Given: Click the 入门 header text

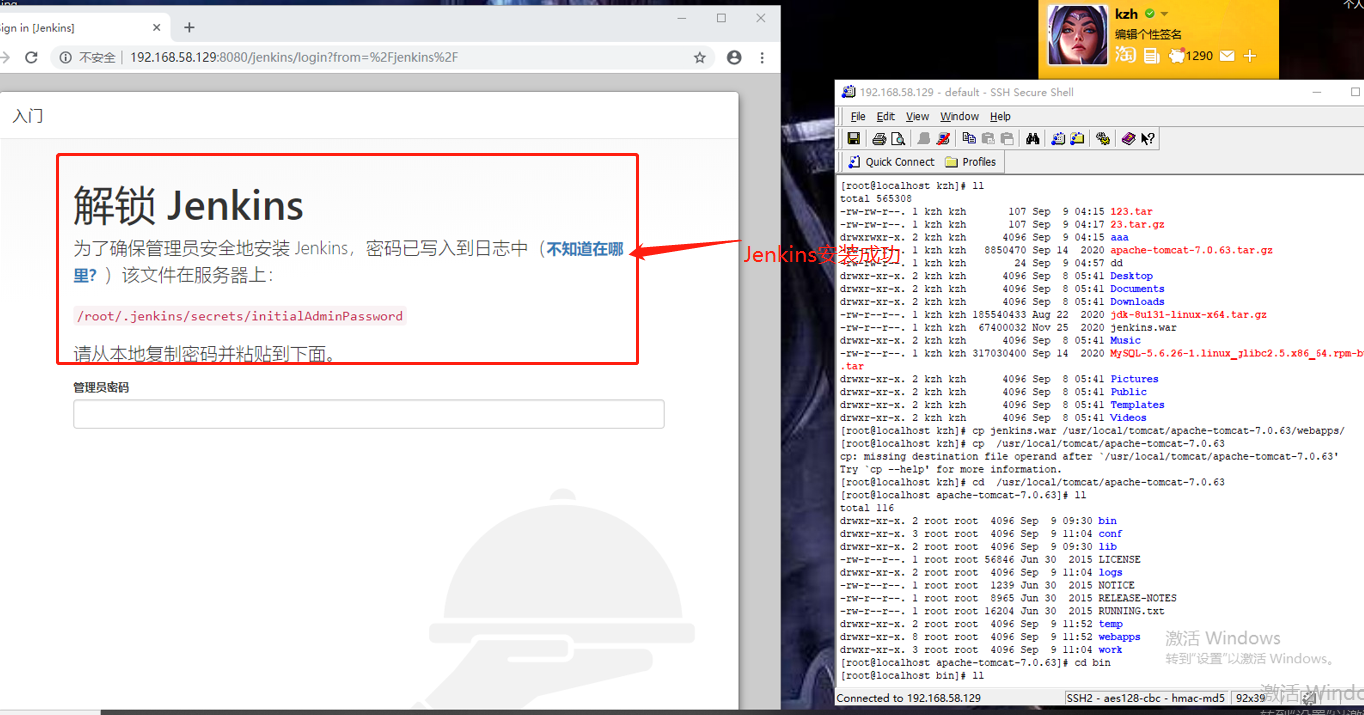Looking at the screenshot, I should click(27, 116).
